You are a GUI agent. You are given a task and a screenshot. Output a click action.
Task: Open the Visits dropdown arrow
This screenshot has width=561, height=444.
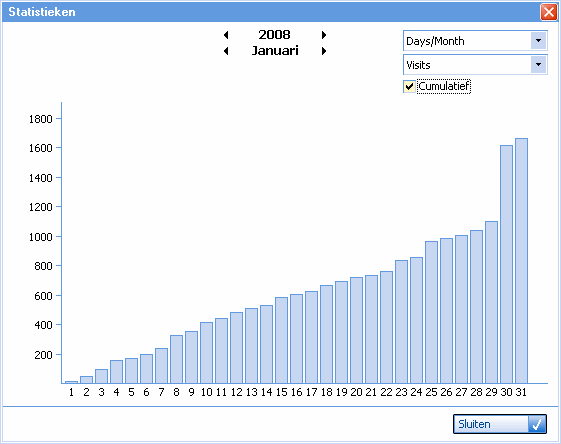(538, 65)
